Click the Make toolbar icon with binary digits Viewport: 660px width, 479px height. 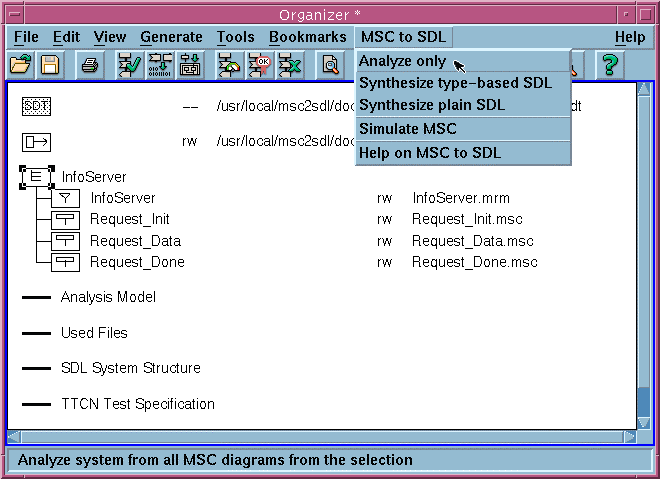[160, 65]
